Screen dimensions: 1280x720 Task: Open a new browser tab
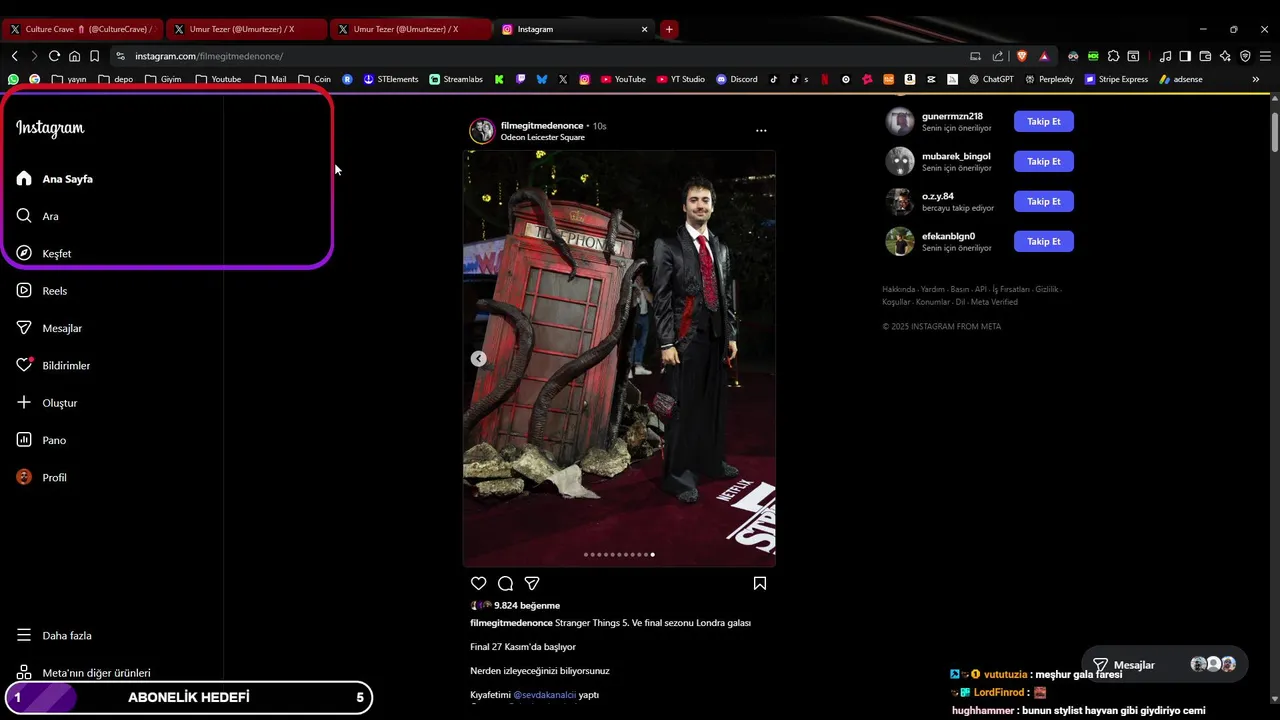(x=669, y=29)
